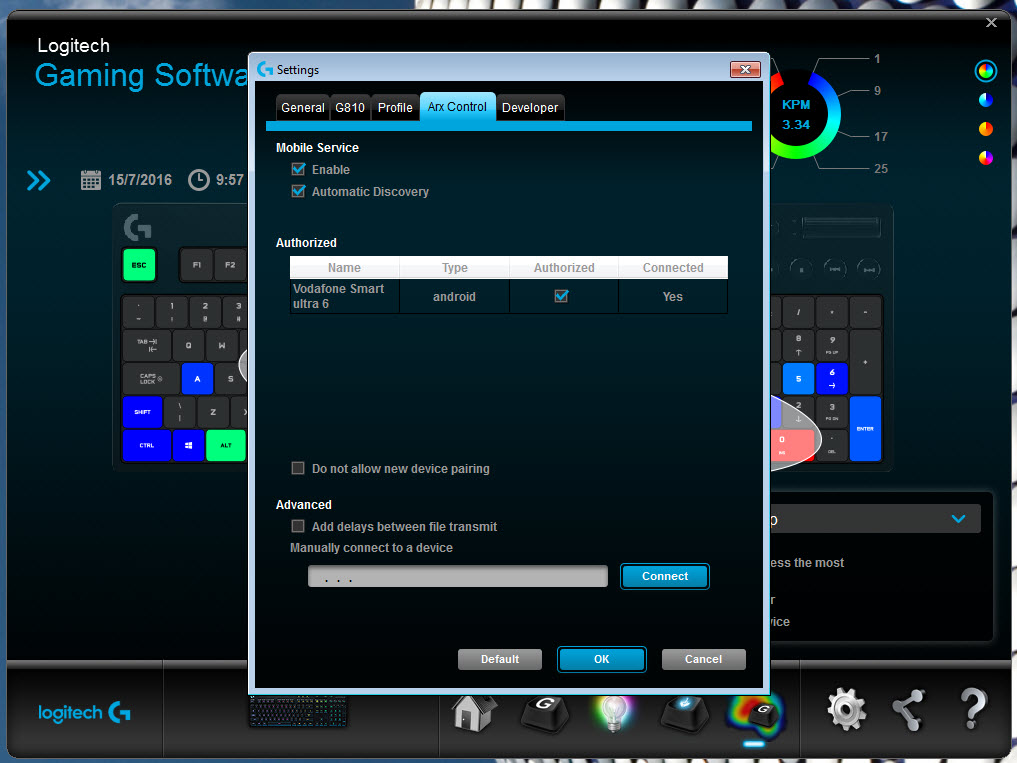Open the dropdown in the background panel
The height and width of the screenshot is (763, 1017).
(958, 518)
